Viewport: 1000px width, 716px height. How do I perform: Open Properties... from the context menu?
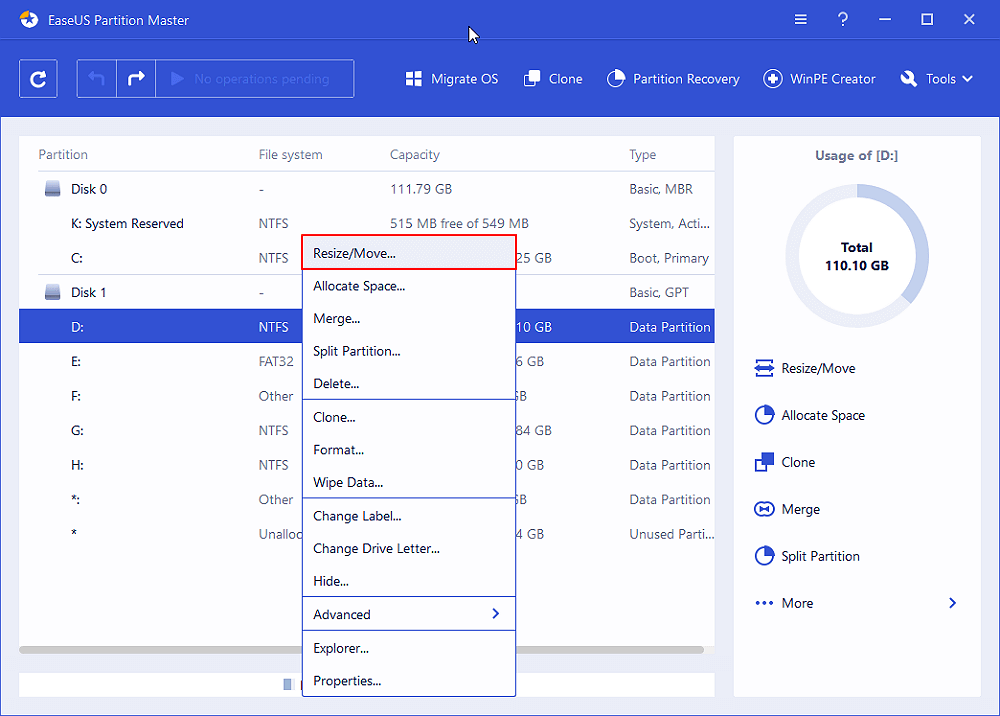(x=409, y=681)
